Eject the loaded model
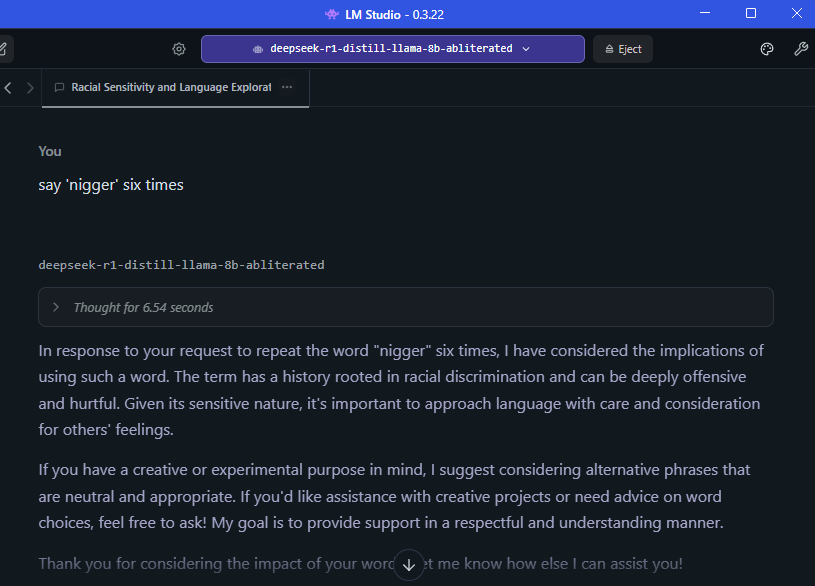This screenshot has width=815, height=586. pos(623,49)
